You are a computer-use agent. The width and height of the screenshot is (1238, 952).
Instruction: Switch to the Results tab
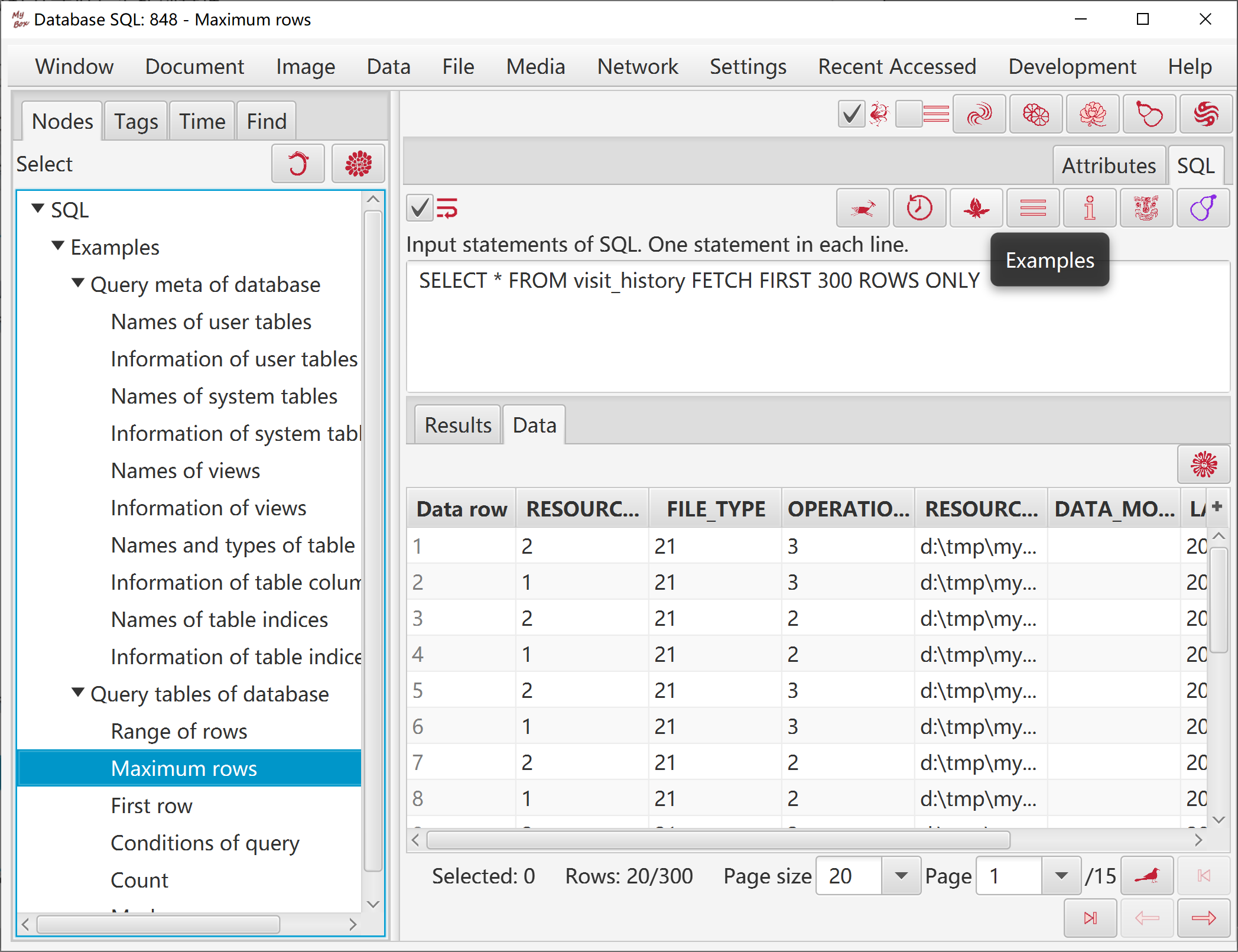(x=458, y=425)
